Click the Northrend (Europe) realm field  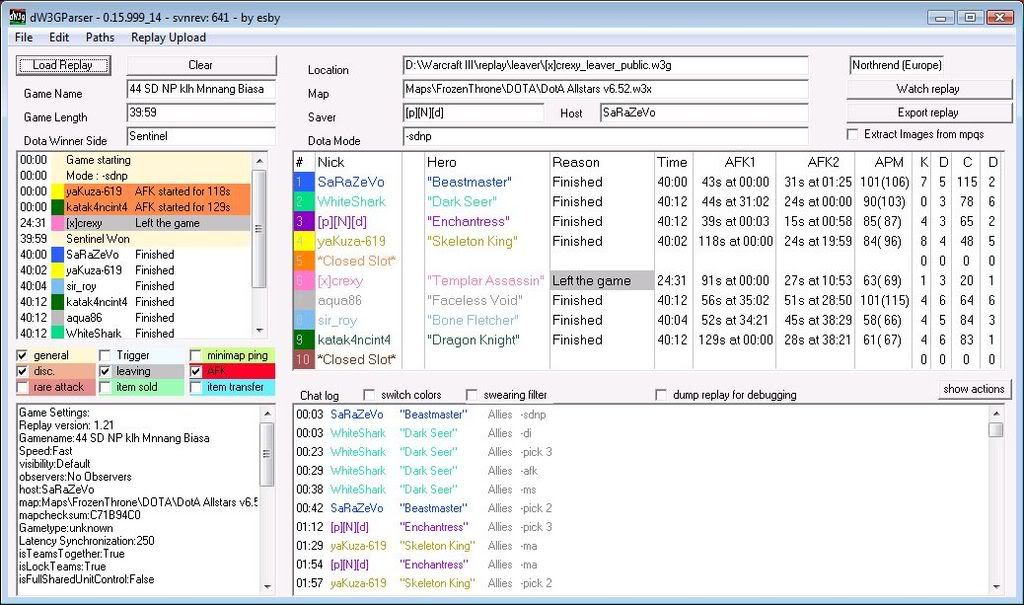pos(897,65)
